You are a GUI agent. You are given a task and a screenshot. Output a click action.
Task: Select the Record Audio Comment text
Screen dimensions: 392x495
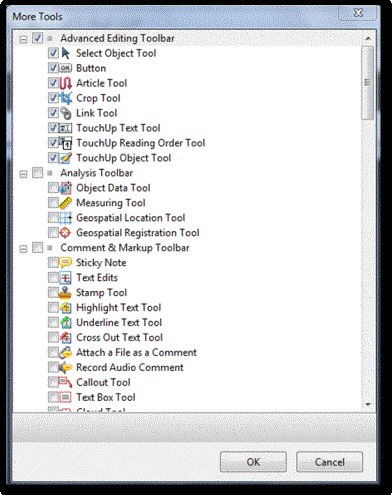click(130, 368)
